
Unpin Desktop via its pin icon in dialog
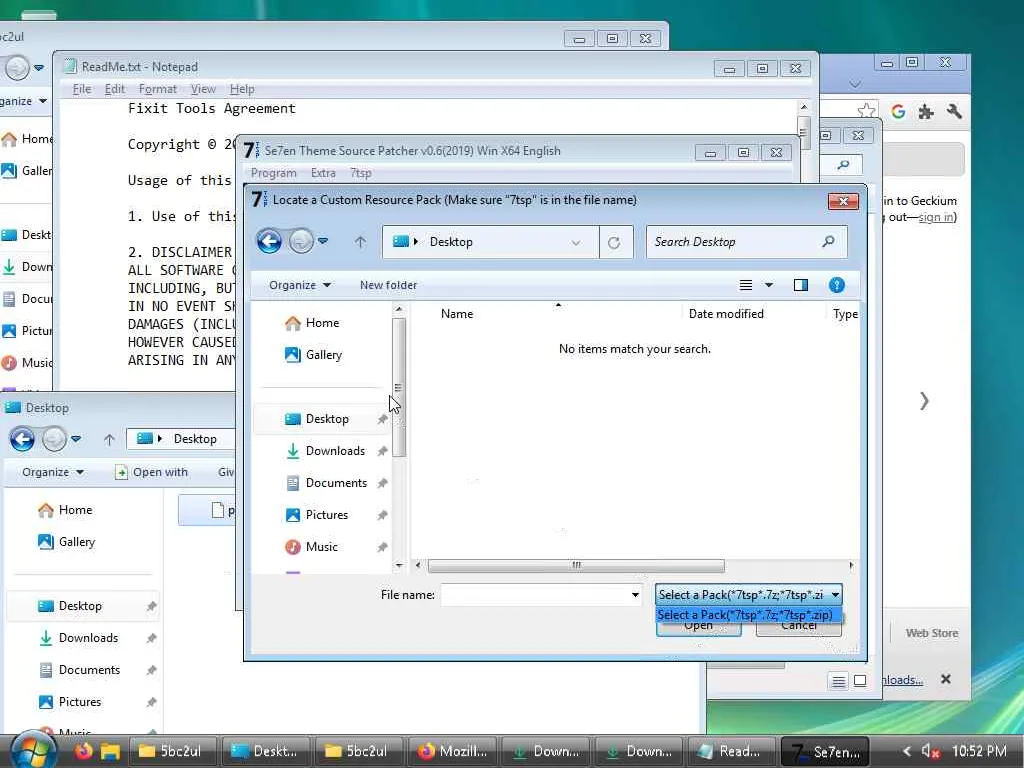point(382,419)
